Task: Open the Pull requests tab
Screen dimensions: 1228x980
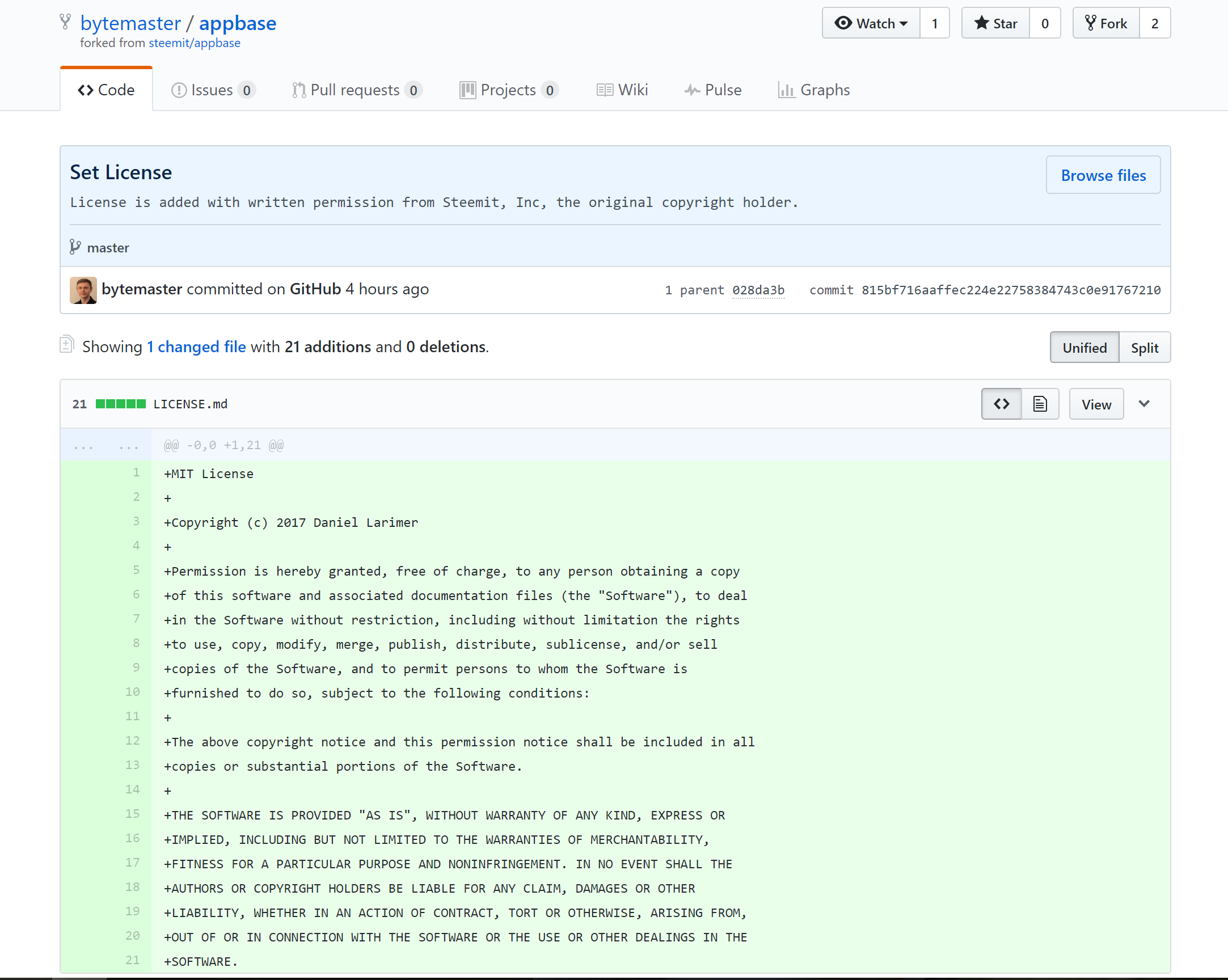Action: (x=356, y=90)
